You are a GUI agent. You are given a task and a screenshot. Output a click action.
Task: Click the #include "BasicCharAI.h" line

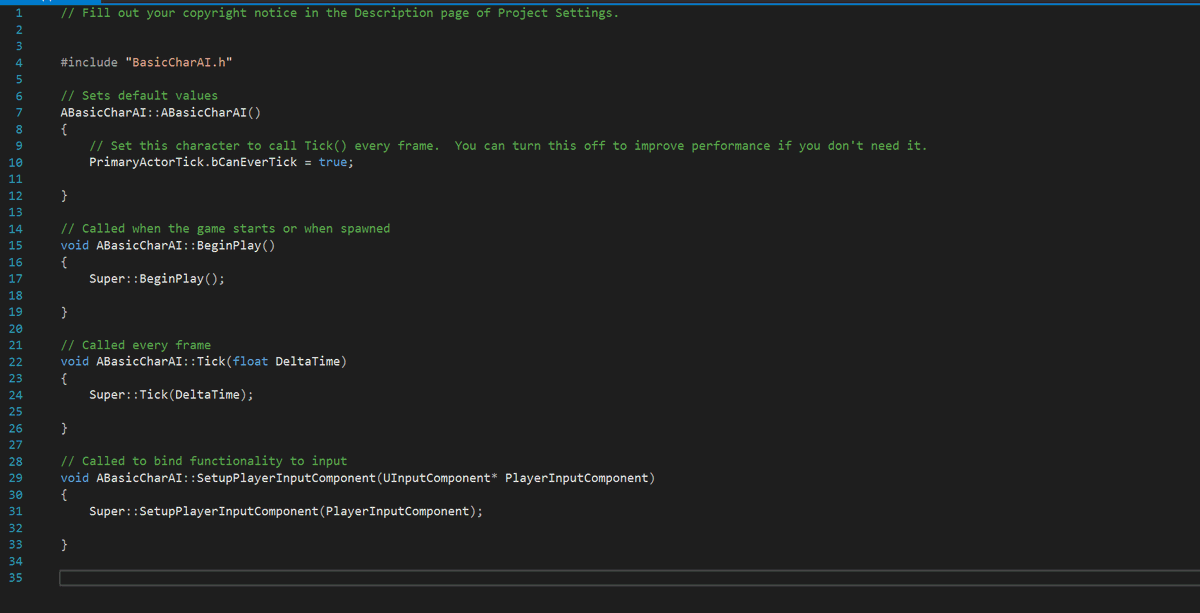tap(147, 62)
